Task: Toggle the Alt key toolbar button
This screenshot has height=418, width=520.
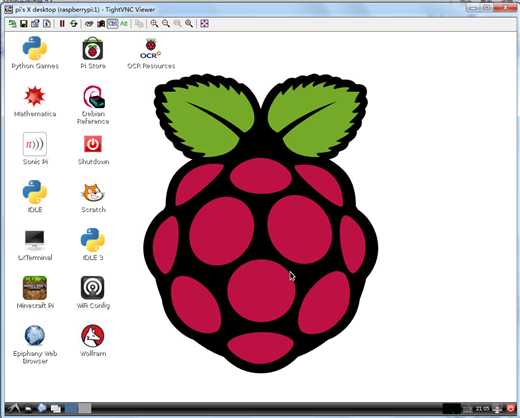Action: (x=124, y=23)
